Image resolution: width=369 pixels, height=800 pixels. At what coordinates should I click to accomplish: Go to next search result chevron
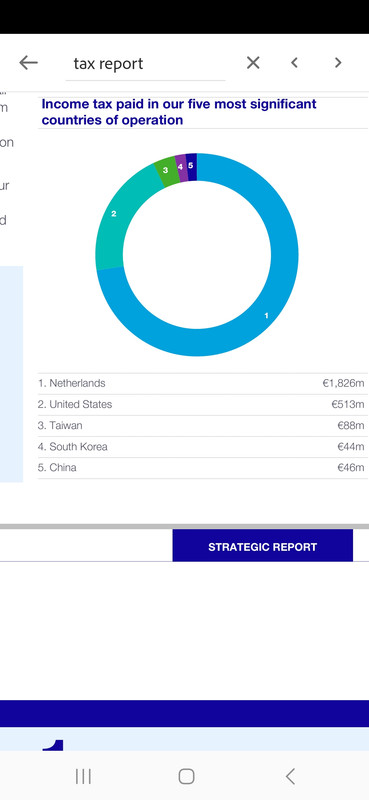[x=338, y=63]
